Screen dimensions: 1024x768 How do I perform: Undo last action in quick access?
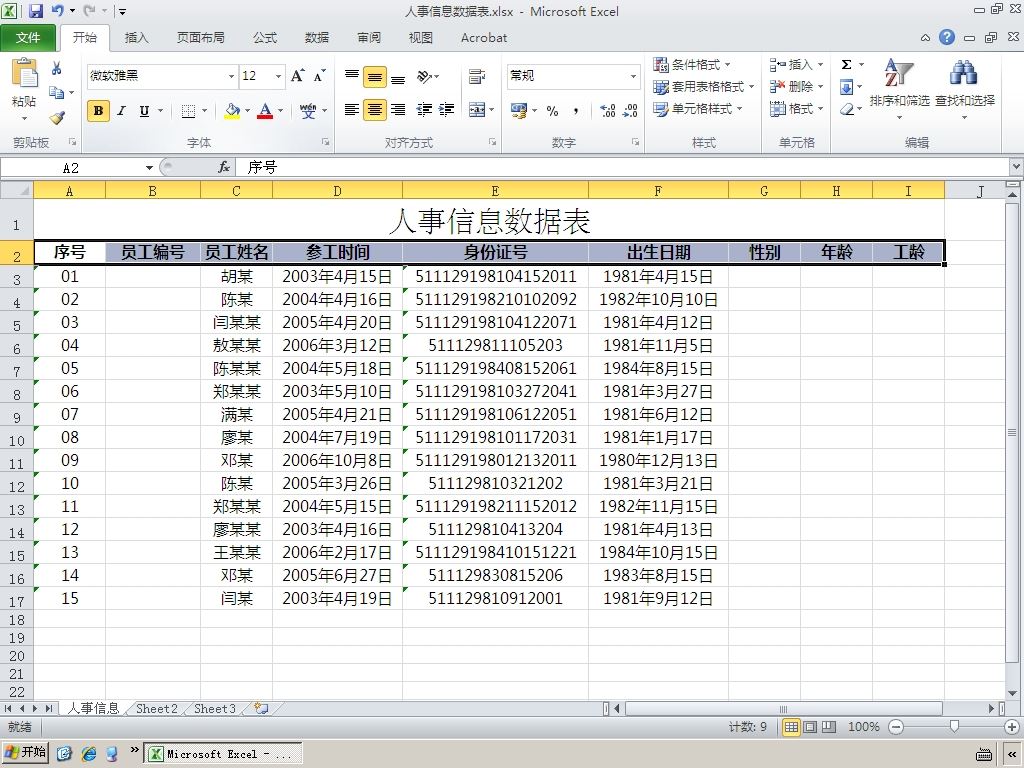57,11
